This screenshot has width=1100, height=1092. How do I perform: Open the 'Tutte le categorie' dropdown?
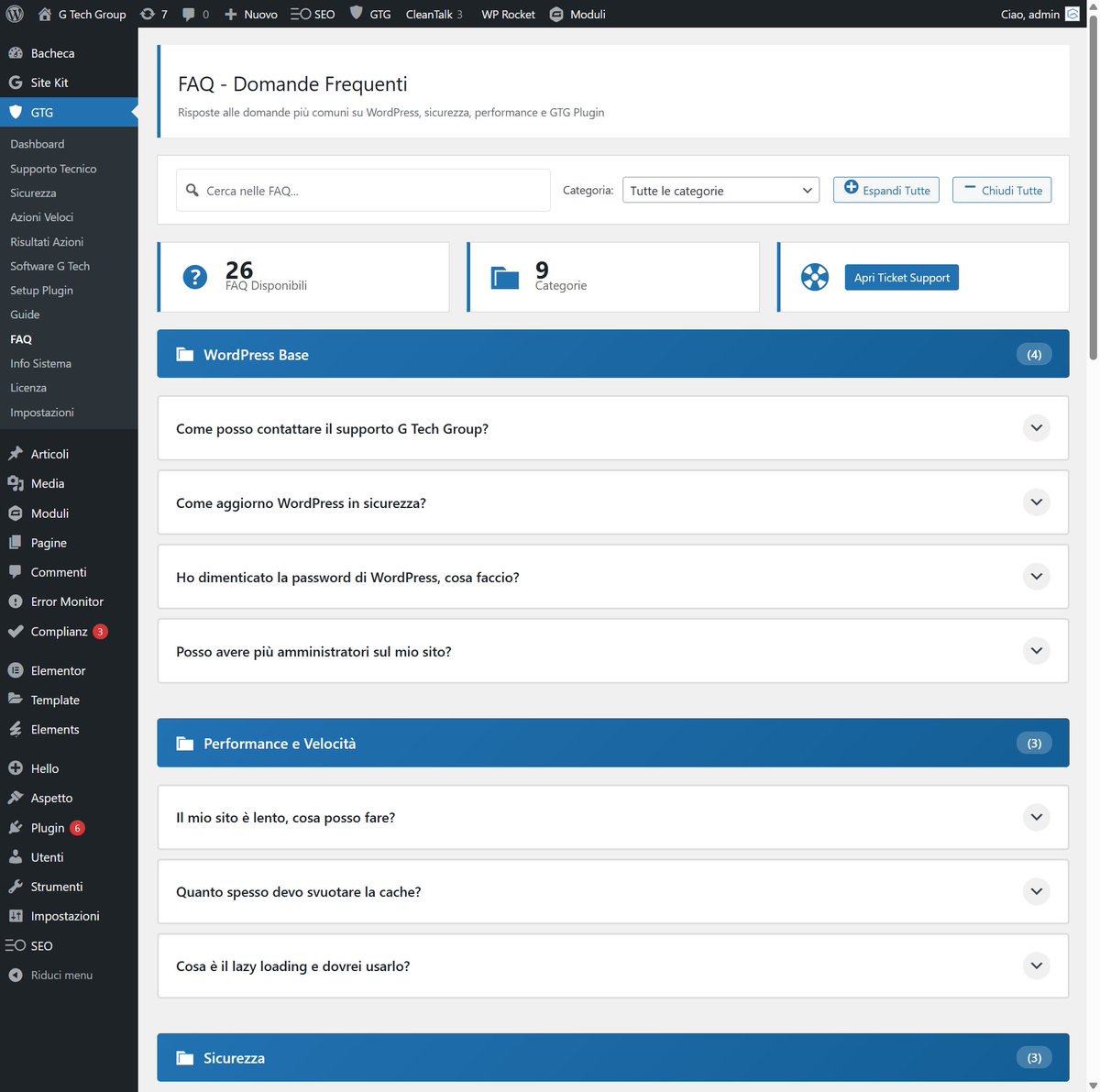point(720,190)
